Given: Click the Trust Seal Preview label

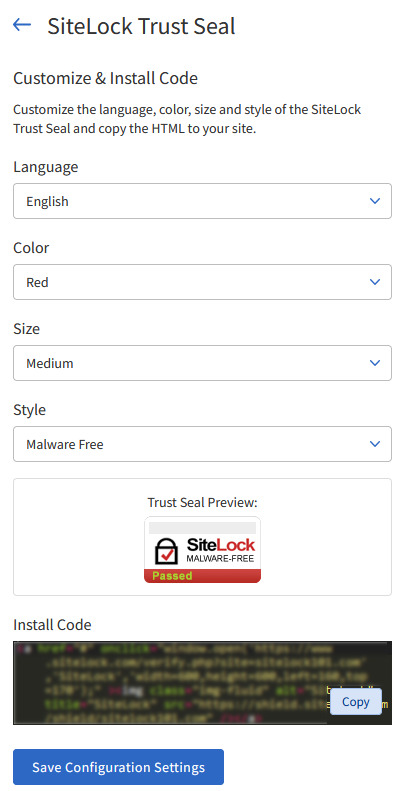Looking at the screenshot, I should pos(202,502).
